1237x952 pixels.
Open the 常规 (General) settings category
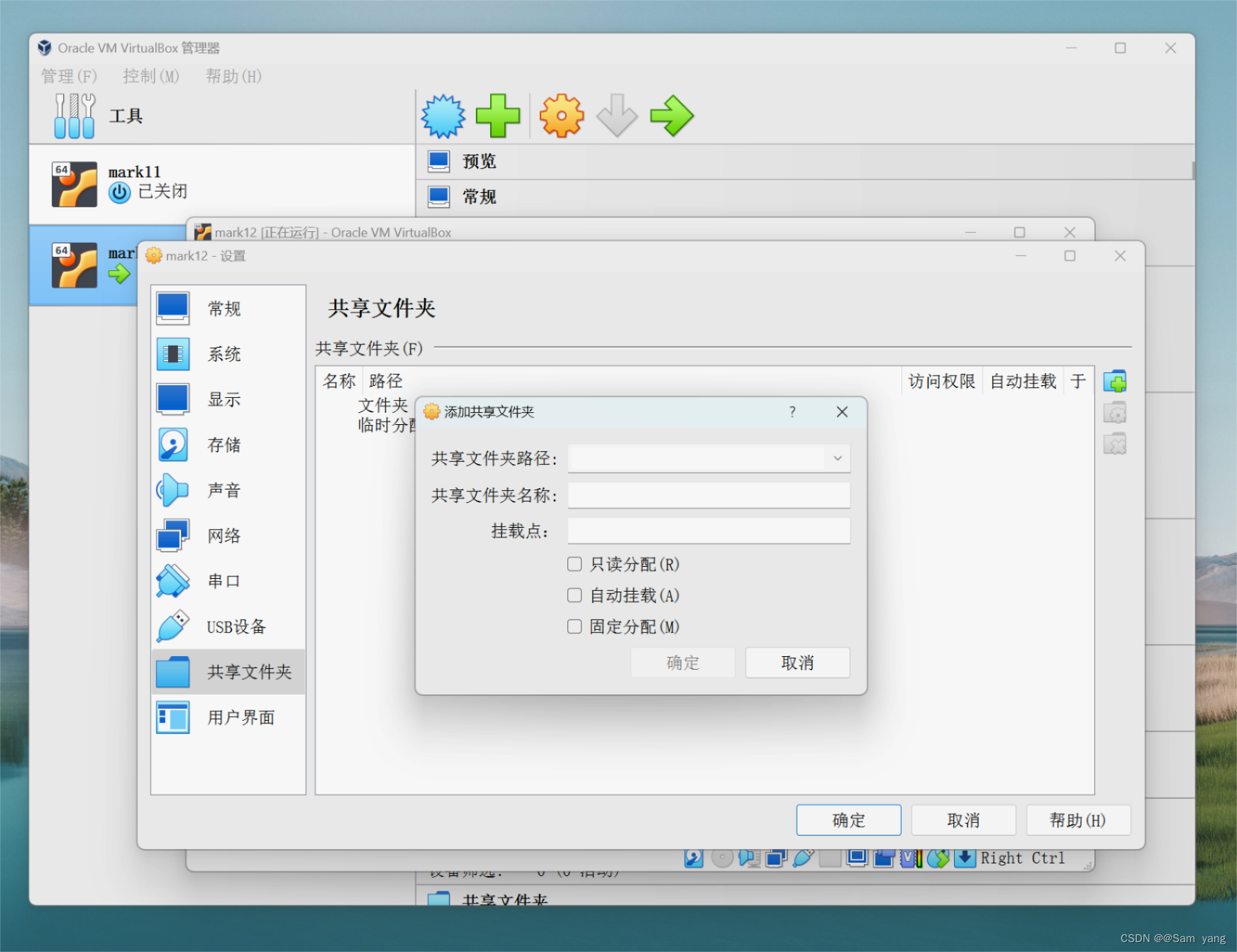click(228, 309)
